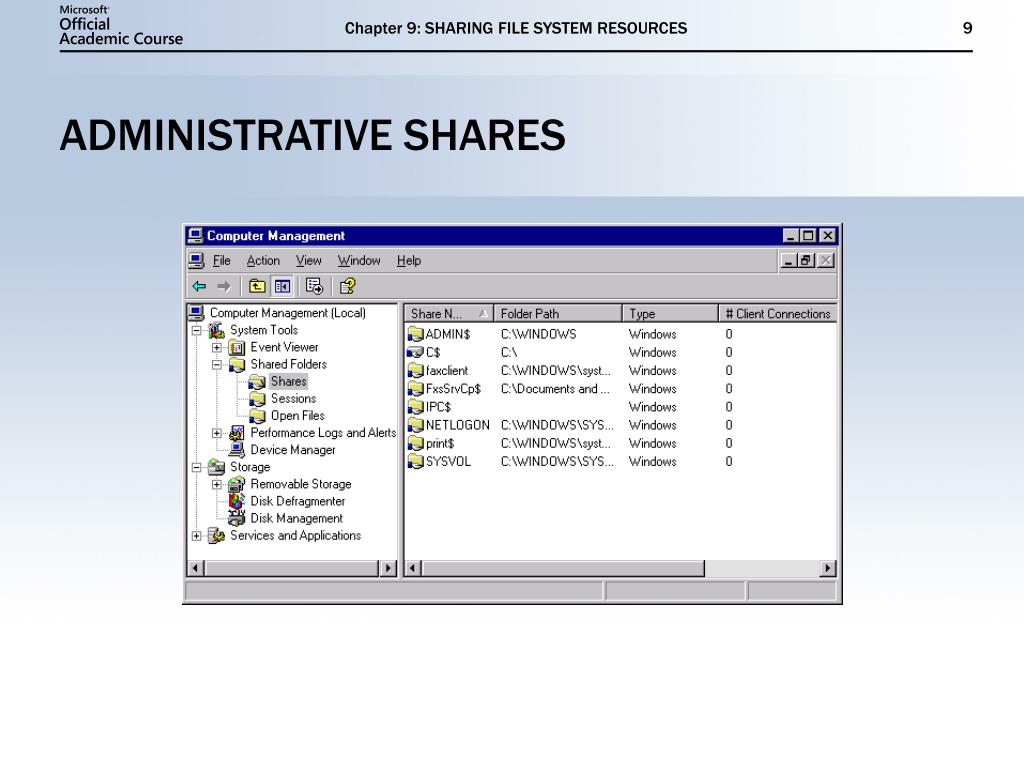Expand the Removable Storage node

click(217, 484)
